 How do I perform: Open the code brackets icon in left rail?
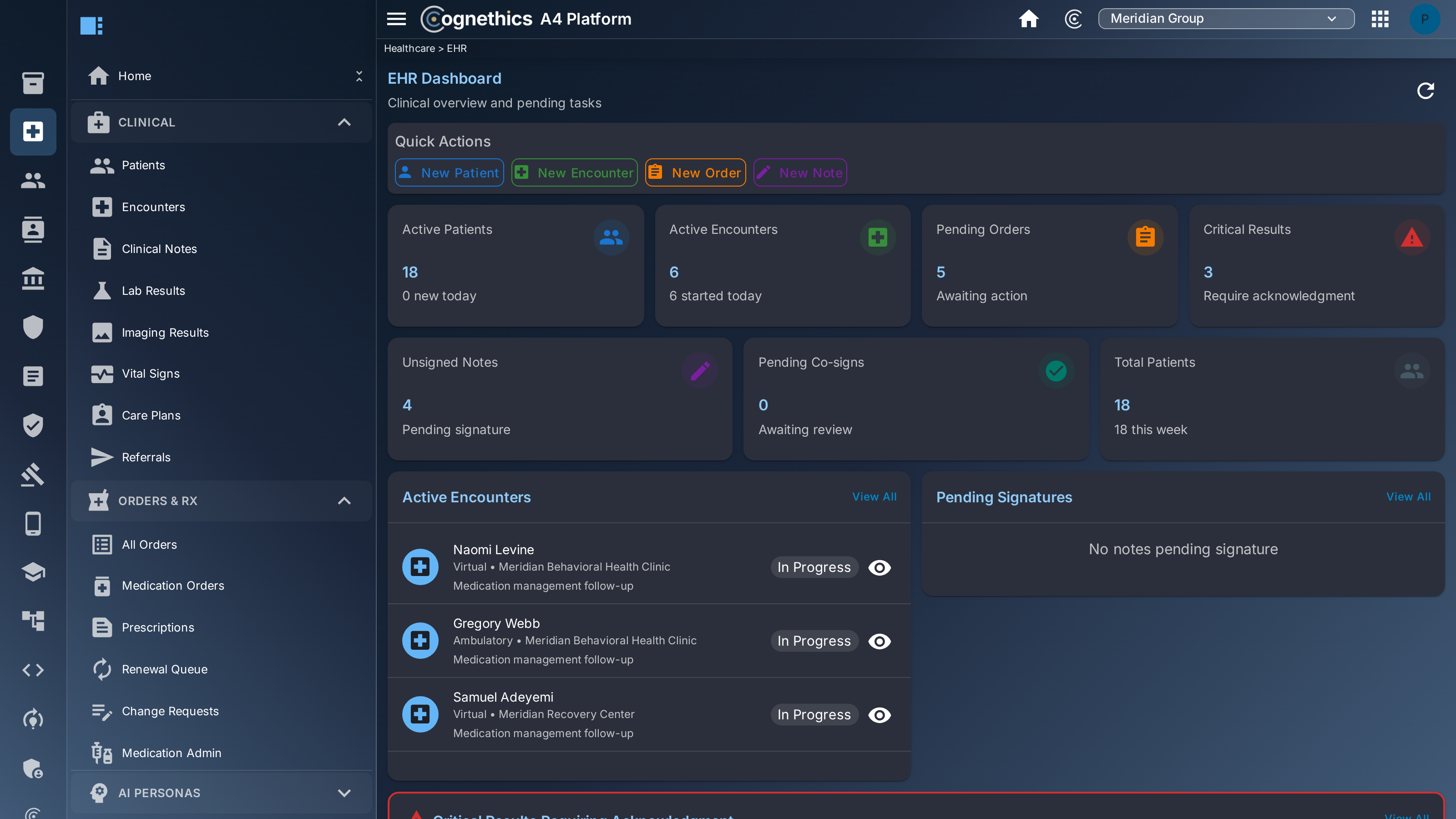(33, 670)
